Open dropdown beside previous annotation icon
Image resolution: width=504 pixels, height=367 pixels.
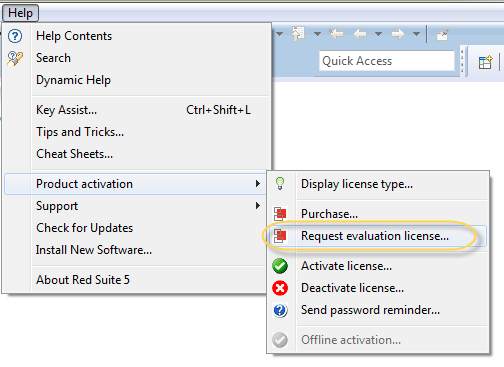pos(317,34)
